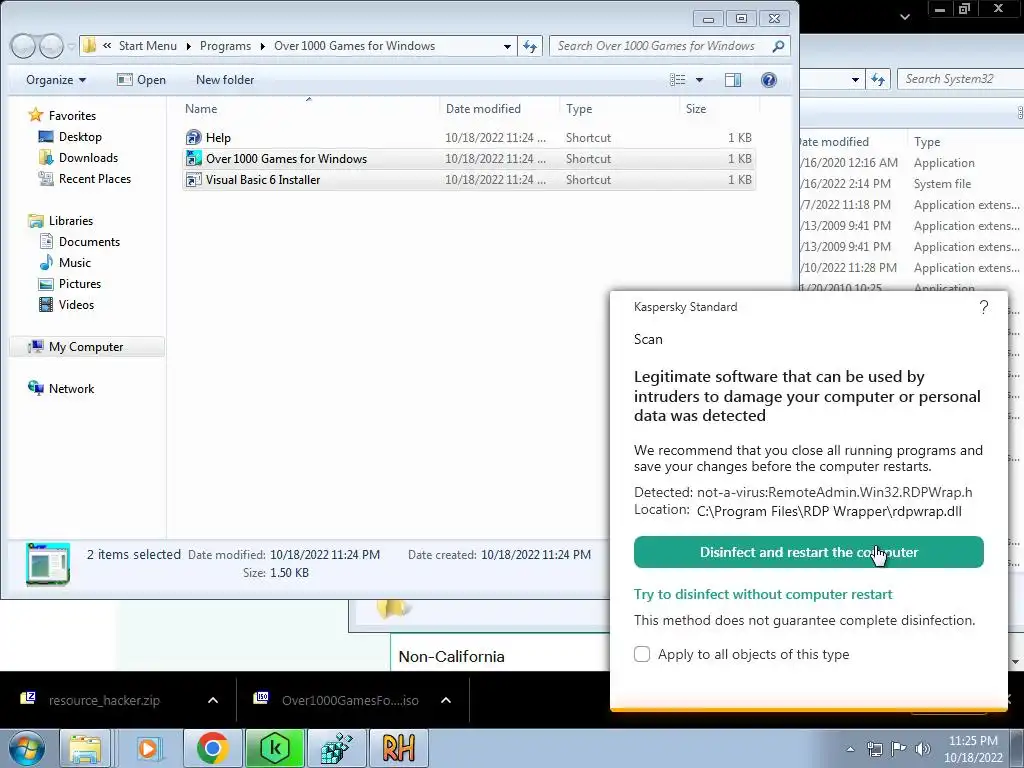1024x768 pixels.
Task: Click the Favorites star icon
Action: coord(35,116)
